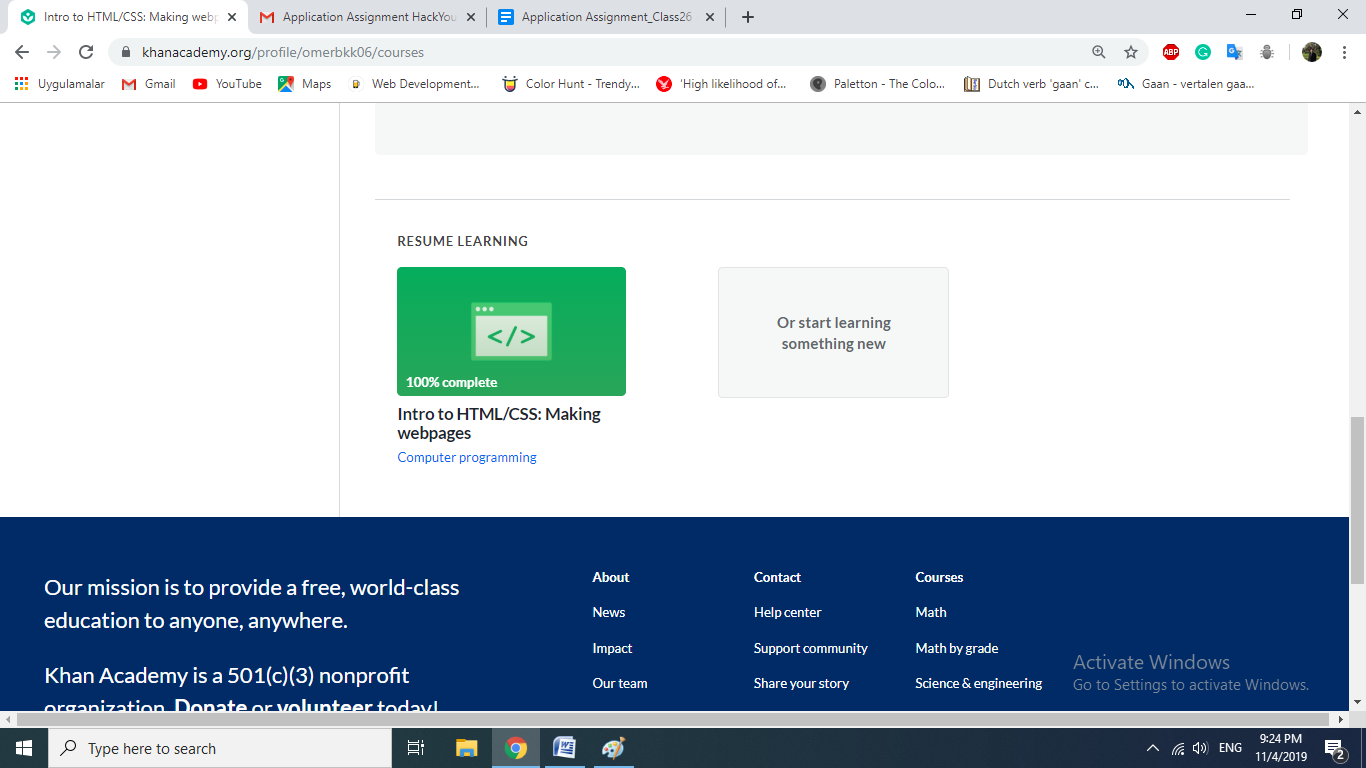This screenshot has width=1366, height=768.
Task: Open the YouTube bookmark
Action: coord(227,84)
